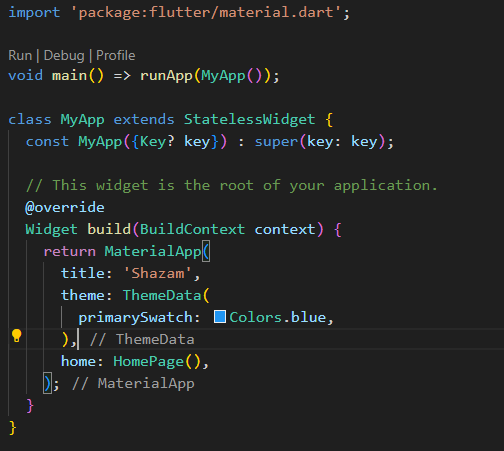Click the runApp function call
504x451 pixels.
[x=166, y=76]
